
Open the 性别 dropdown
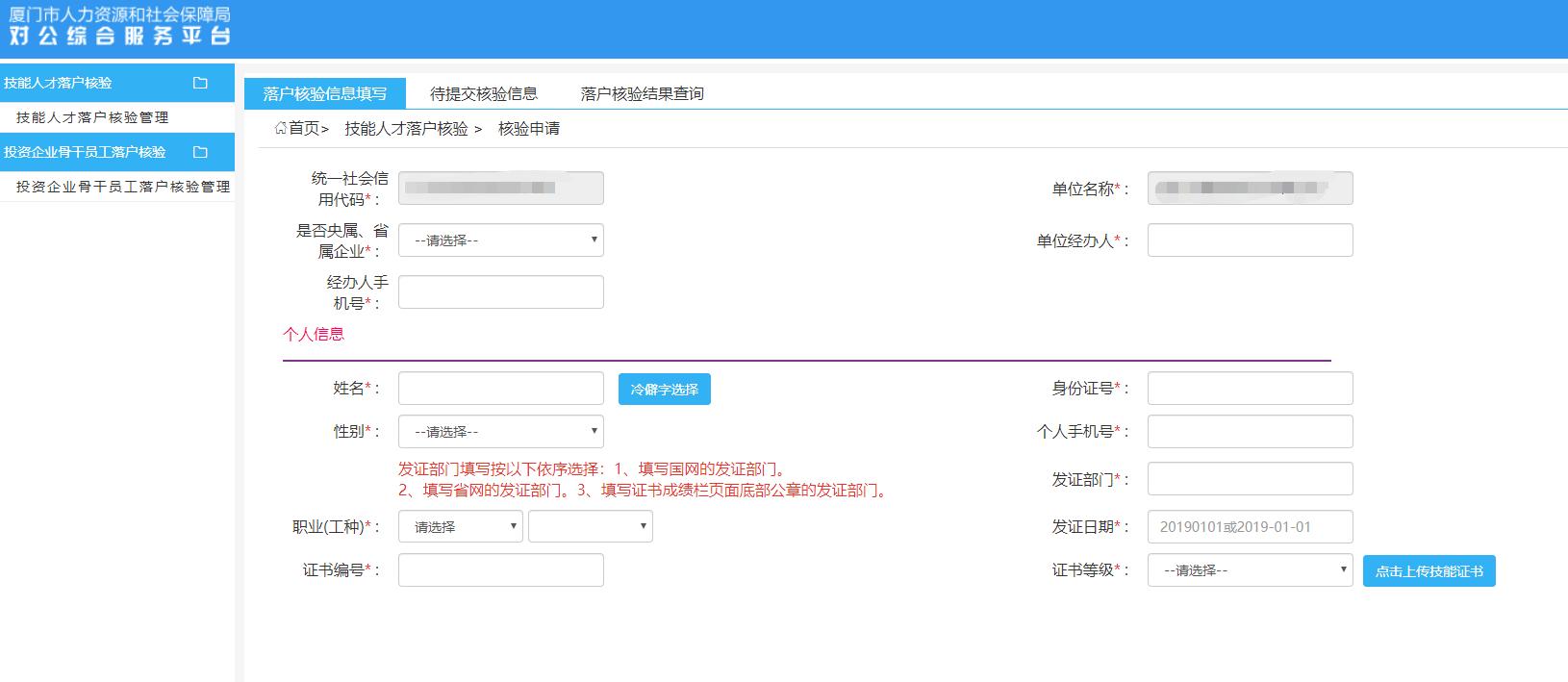tap(501, 431)
